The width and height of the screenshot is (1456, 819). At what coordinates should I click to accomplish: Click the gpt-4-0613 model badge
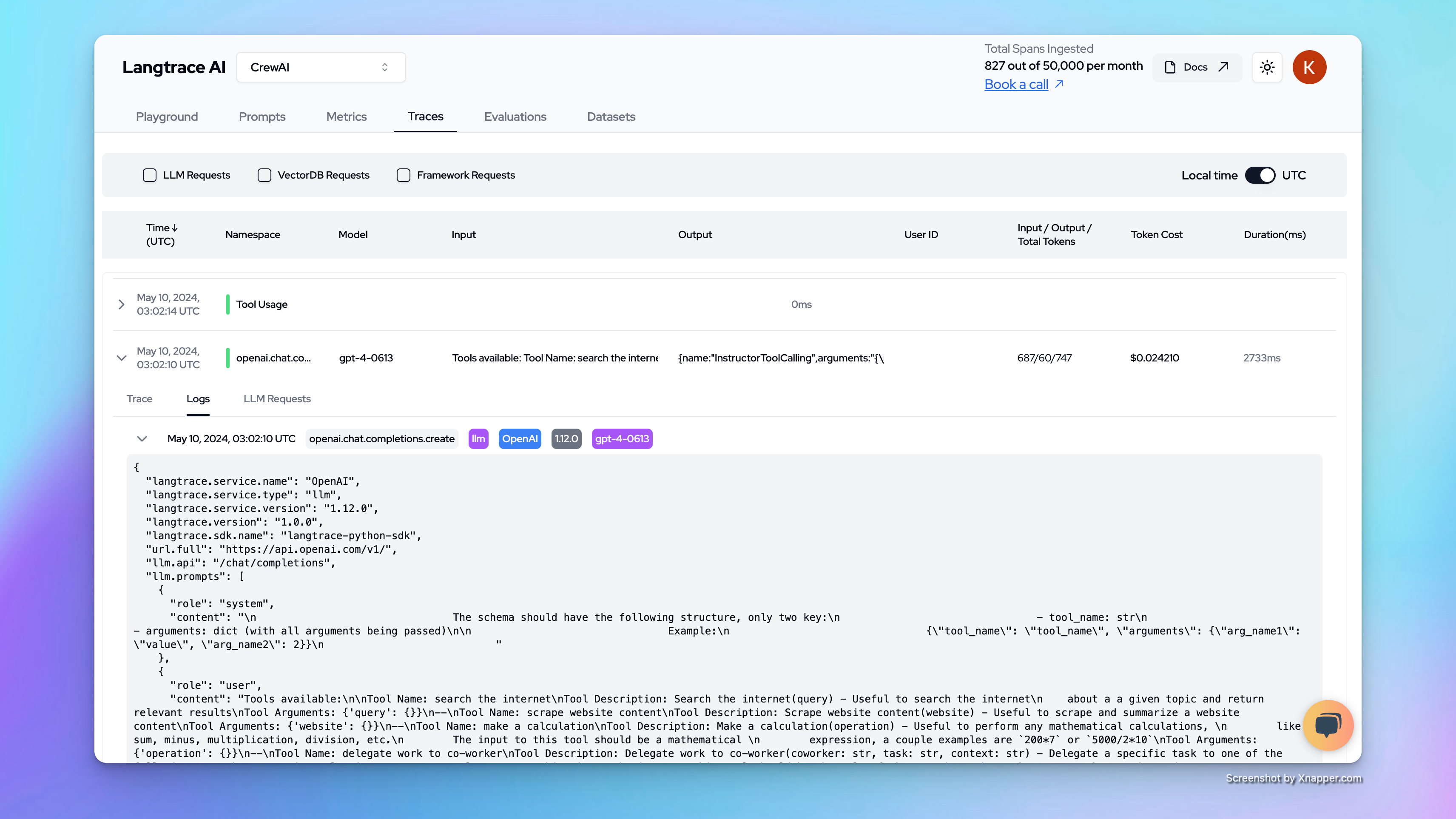[622, 438]
